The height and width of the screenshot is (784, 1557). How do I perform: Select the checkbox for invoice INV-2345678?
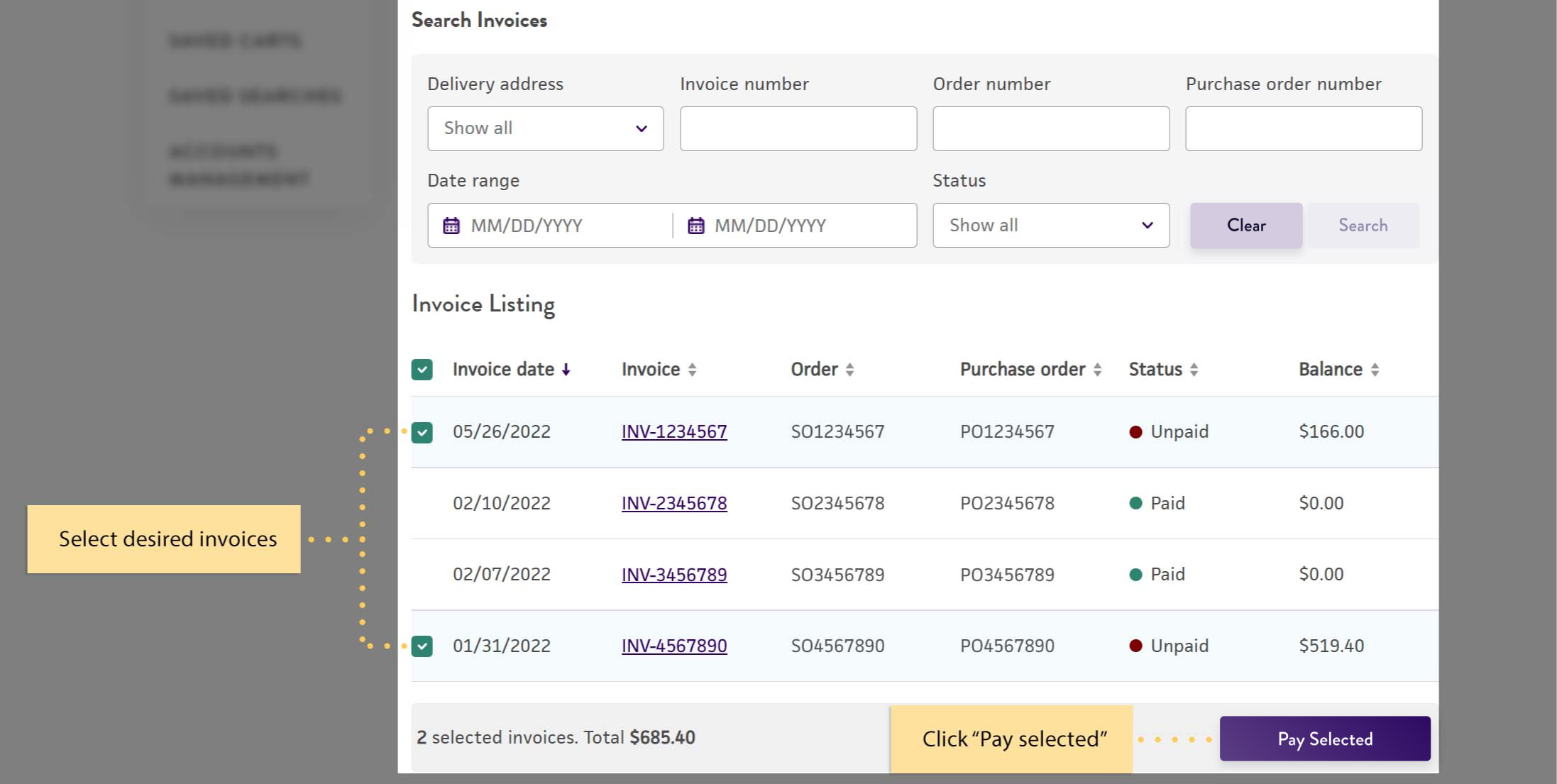pyautogui.click(x=422, y=503)
